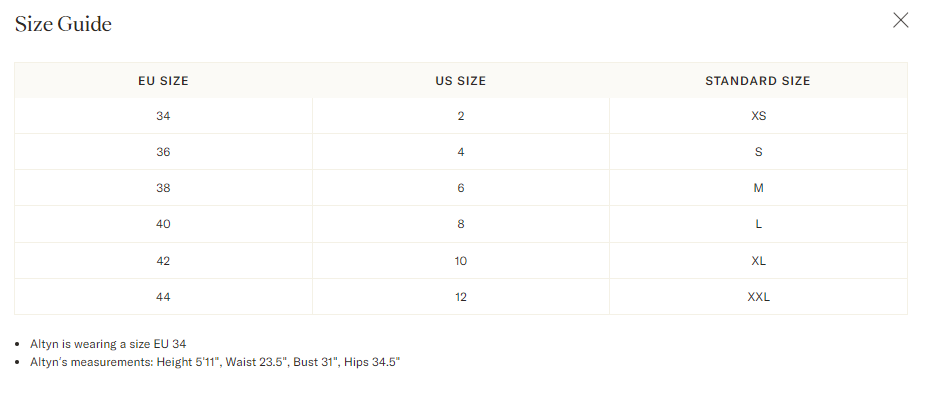Click the "Altyn is wearing a size" note
Image resolution: width=927 pixels, height=405 pixels.
pyautogui.click(x=108, y=344)
